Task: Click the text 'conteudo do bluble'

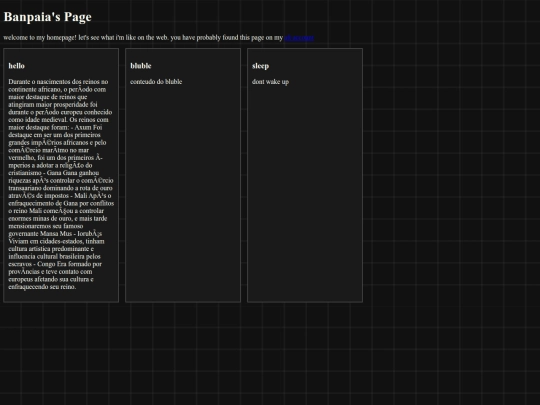Action: [x=156, y=82]
